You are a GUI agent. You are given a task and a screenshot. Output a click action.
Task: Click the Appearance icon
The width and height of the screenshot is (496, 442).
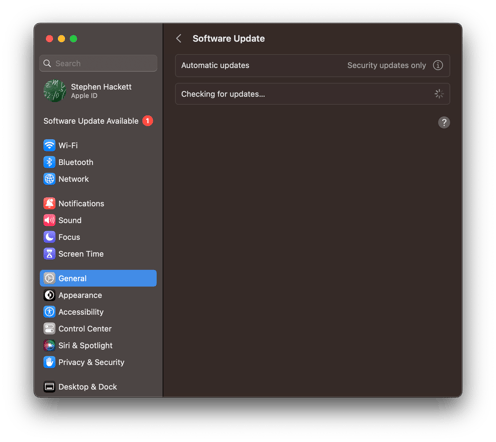click(49, 295)
